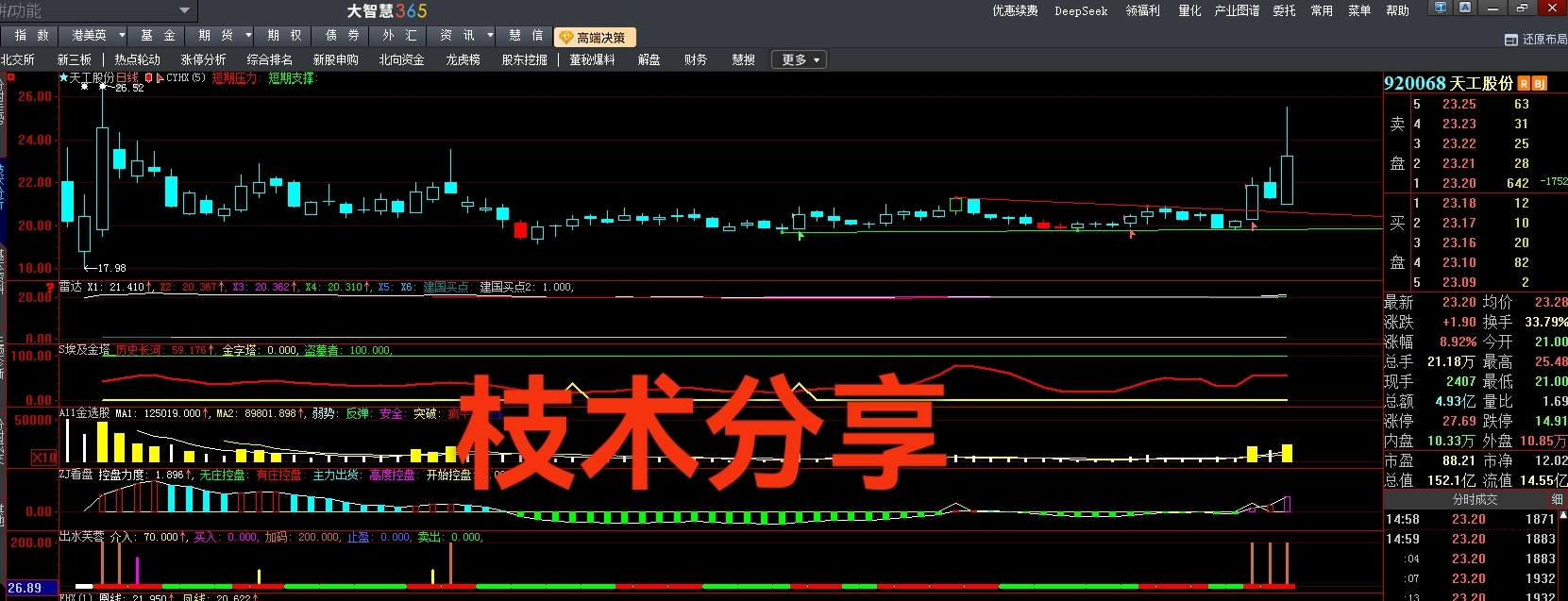This screenshot has width=1568, height=601.
Task: Open 涨停分析 page
Action: point(203,59)
